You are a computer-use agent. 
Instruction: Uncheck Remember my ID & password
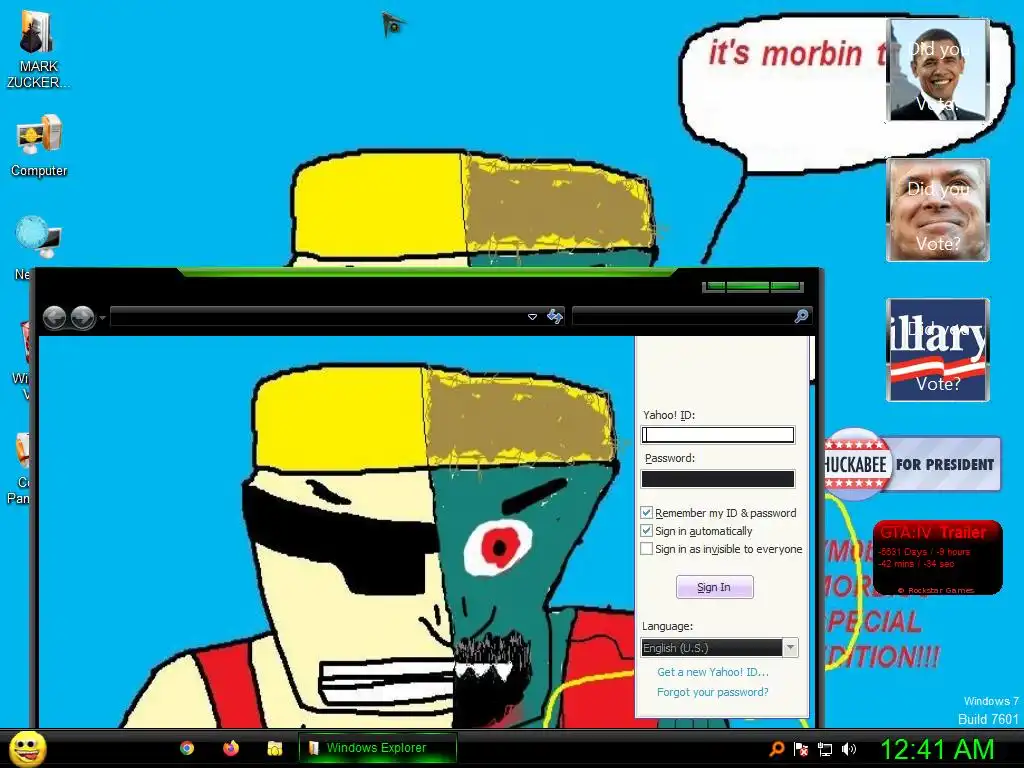(x=647, y=513)
